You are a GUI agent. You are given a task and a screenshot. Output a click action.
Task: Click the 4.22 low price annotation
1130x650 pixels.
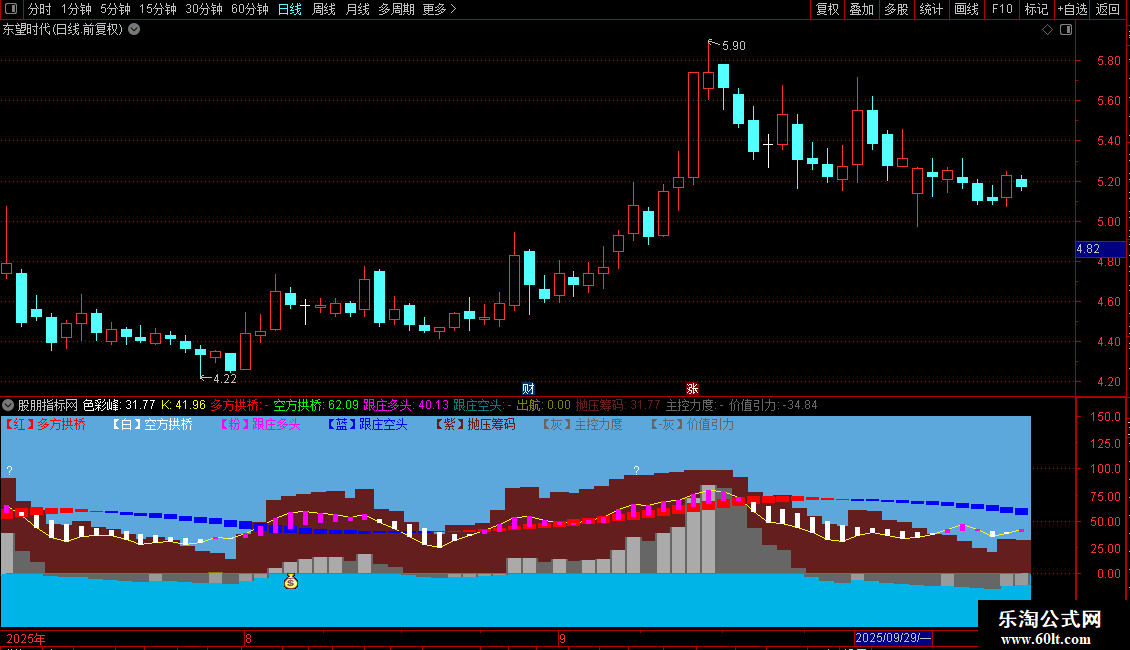click(x=225, y=378)
